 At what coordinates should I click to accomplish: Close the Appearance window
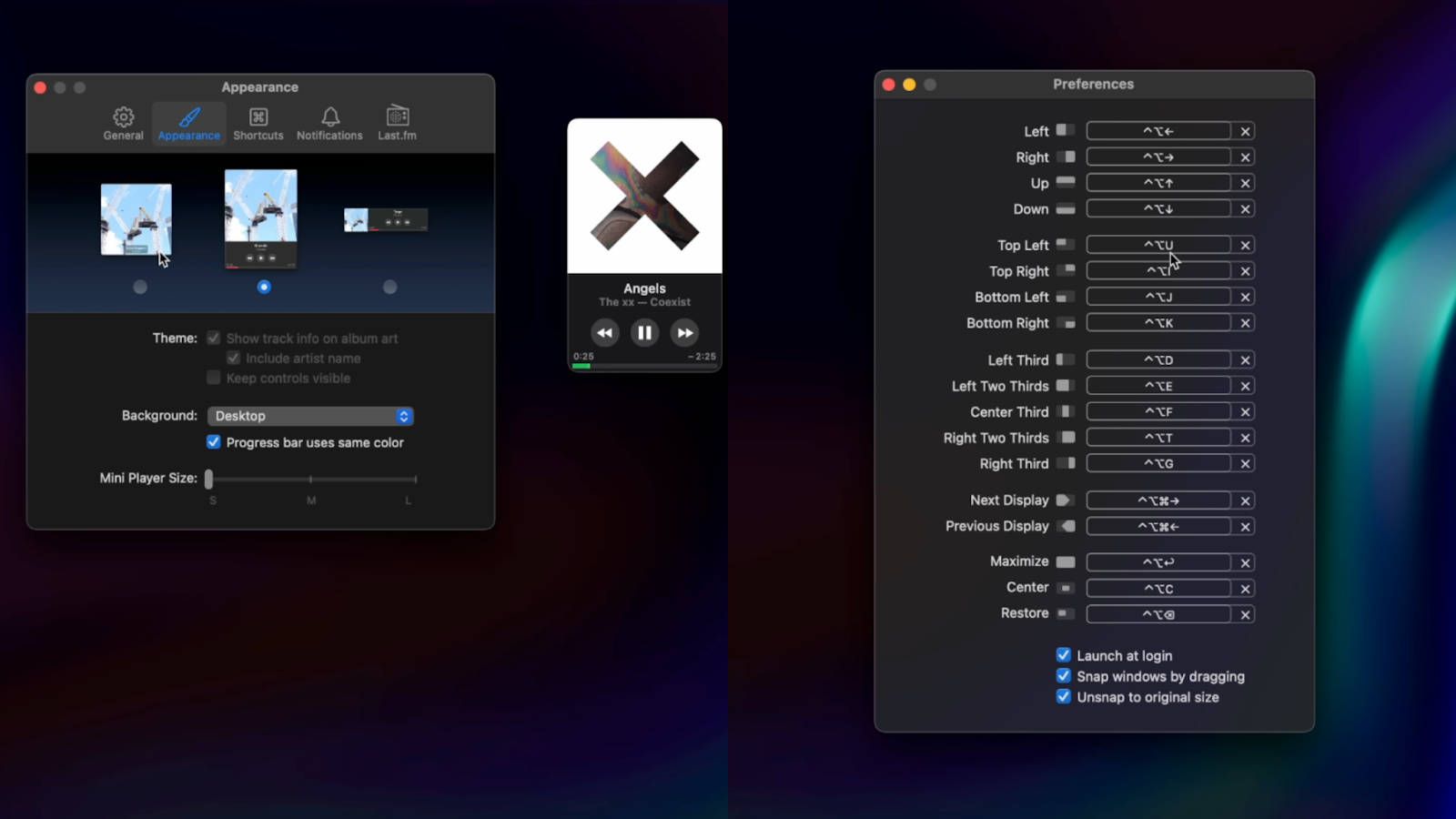40,87
